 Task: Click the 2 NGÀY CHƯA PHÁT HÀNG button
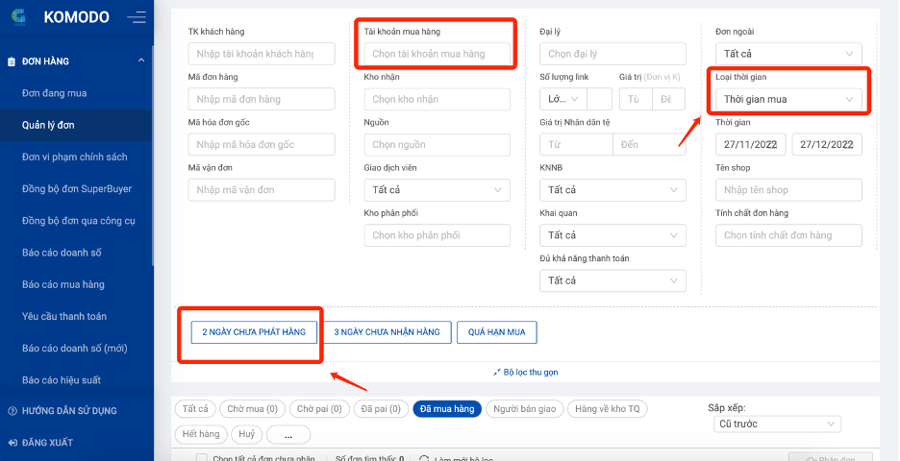point(254,332)
